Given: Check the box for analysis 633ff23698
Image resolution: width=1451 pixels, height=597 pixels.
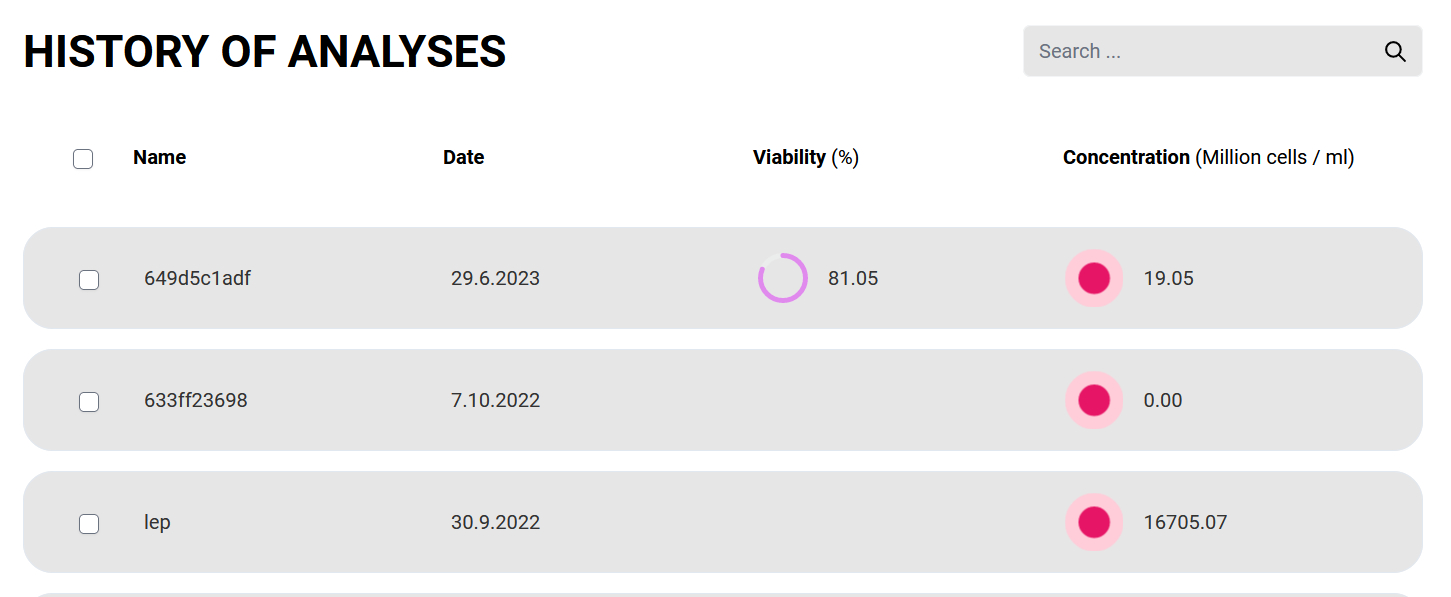Looking at the screenshot, I should [x=89, y=402].
